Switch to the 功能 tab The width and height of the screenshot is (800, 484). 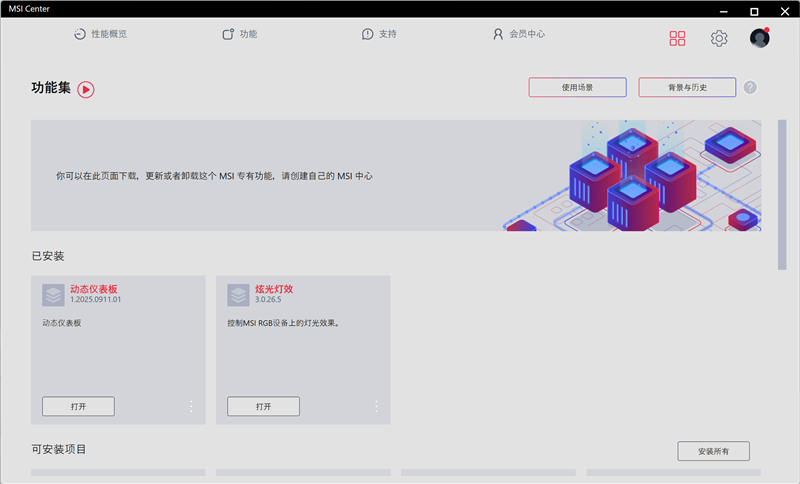pyautogui.click(x=240, y=34)
